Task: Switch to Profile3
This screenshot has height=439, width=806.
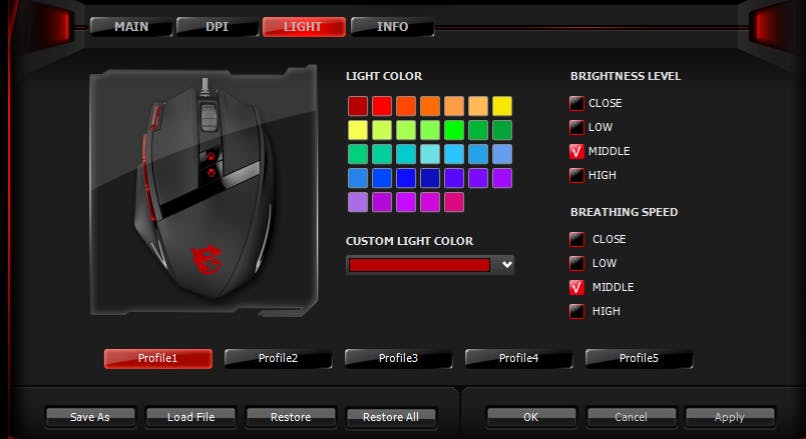Action: click(398, 358)
